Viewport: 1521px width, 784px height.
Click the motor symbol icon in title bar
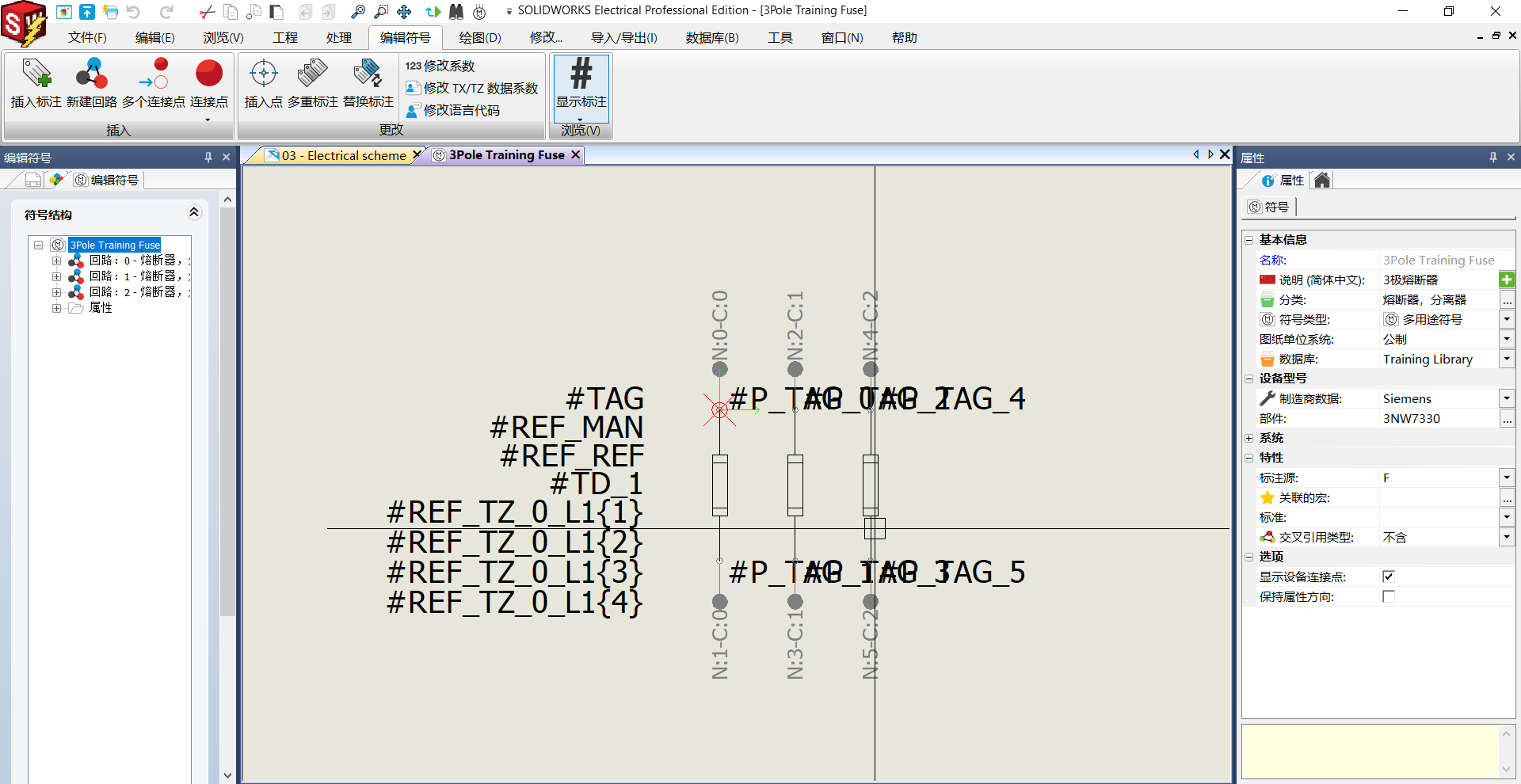tap(479, 11)
